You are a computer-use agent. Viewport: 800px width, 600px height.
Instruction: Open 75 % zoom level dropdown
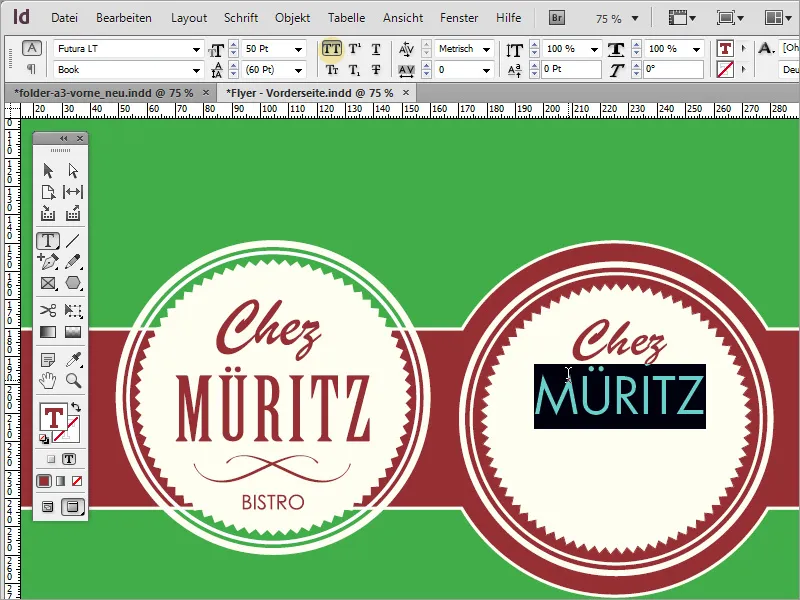(x=635, y=18)
